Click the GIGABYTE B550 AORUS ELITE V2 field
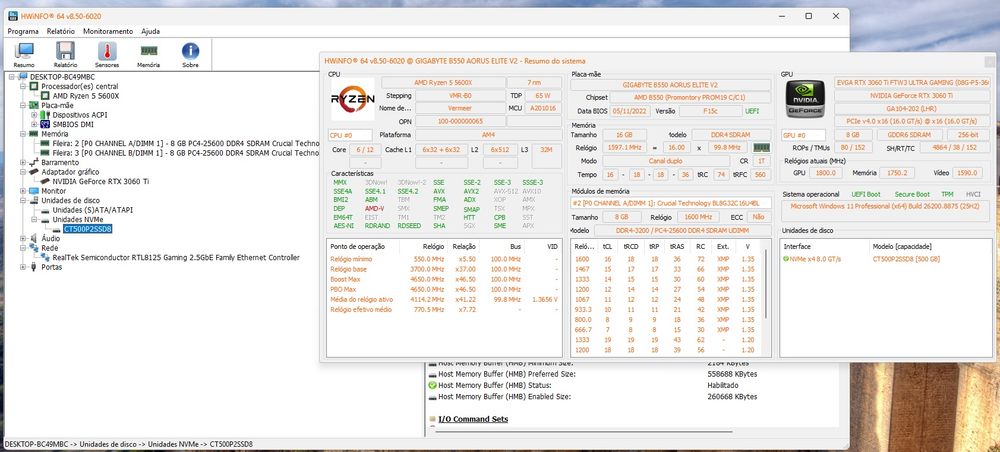This screenshot has width=1000, height=452. pos(670,85)
